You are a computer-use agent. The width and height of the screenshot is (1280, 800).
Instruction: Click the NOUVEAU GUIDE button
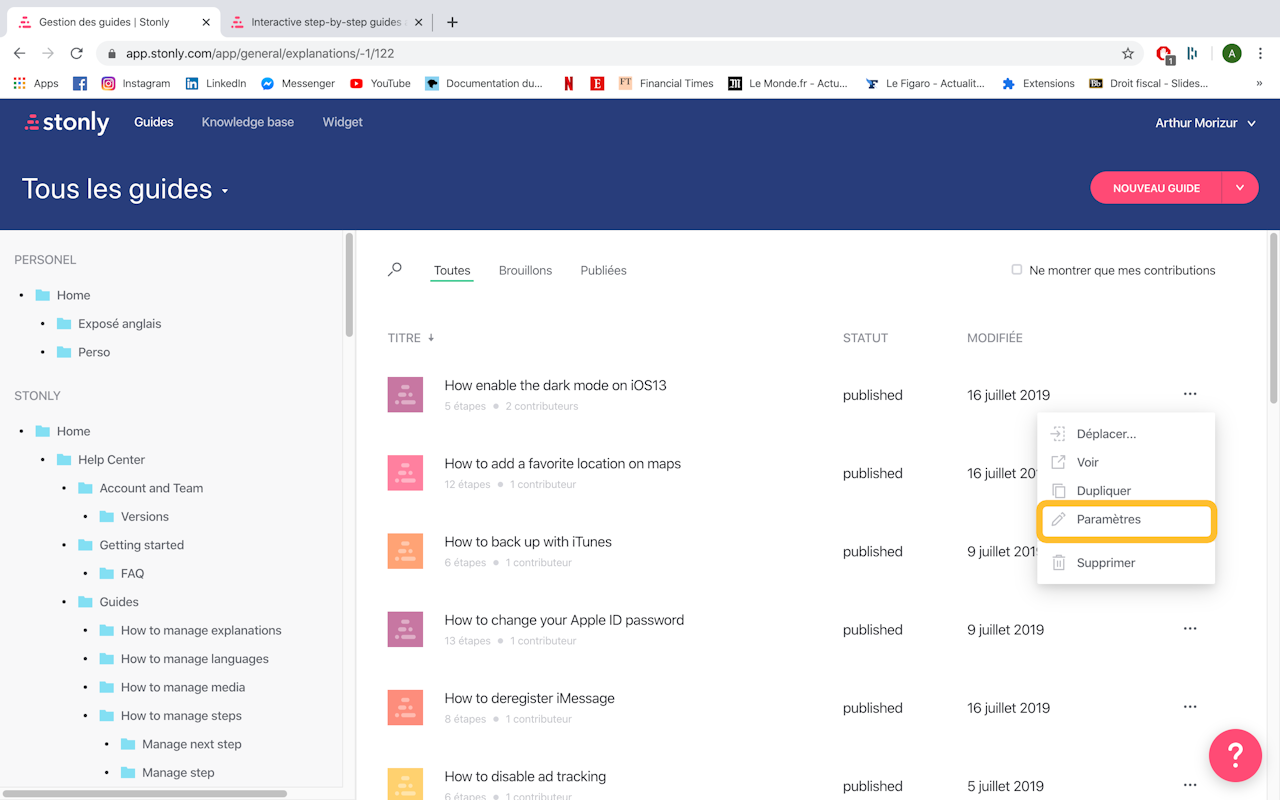point(1156,188)
